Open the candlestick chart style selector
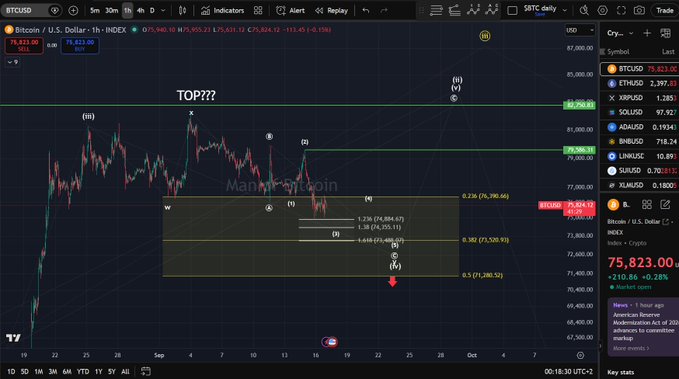 click(x=183, y=10)
